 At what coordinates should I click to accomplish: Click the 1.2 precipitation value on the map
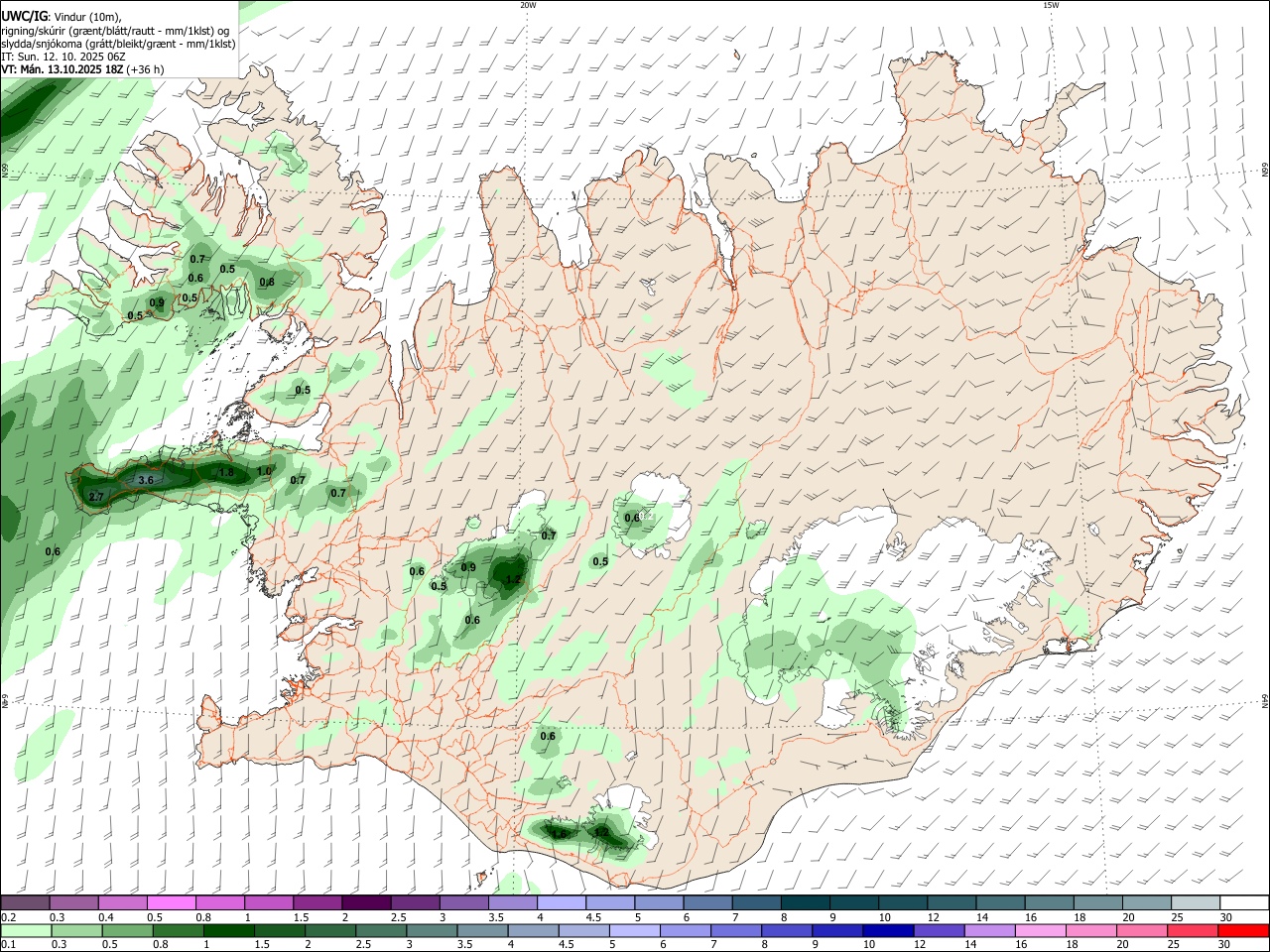(x=513, y=579)
